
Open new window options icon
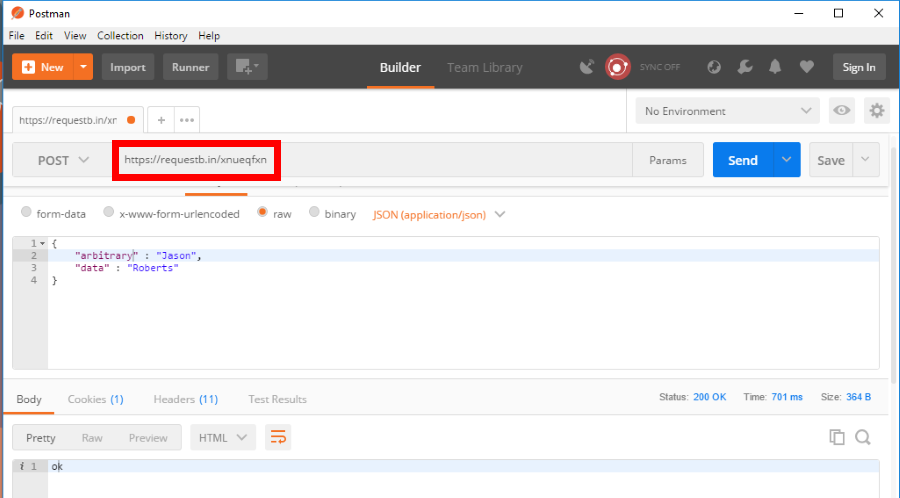[x=247, y=67]
